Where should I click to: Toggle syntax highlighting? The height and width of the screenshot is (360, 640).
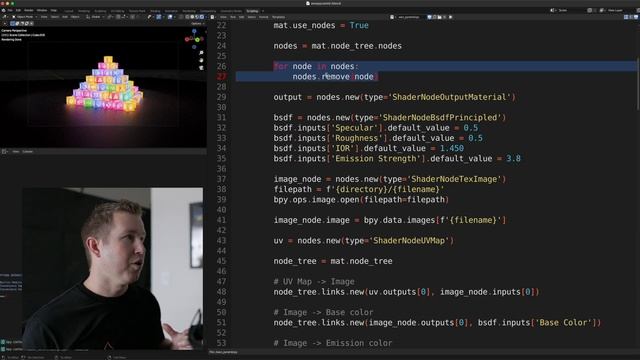(x=636, y=17)
